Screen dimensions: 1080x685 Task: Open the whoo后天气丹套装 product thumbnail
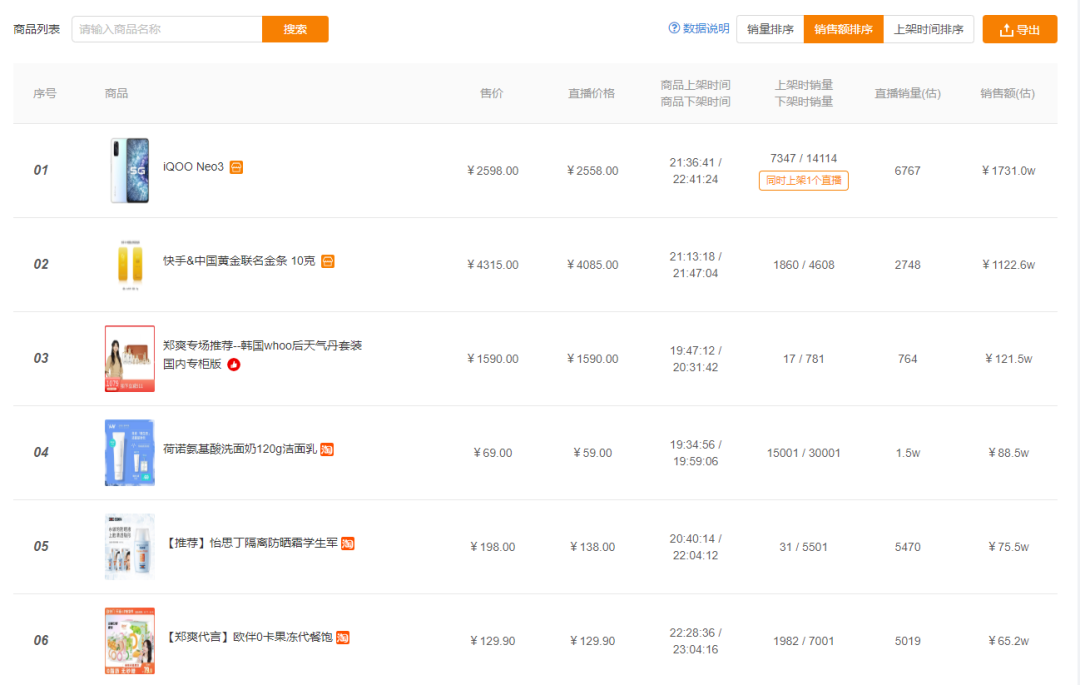[x=129, y=359]
